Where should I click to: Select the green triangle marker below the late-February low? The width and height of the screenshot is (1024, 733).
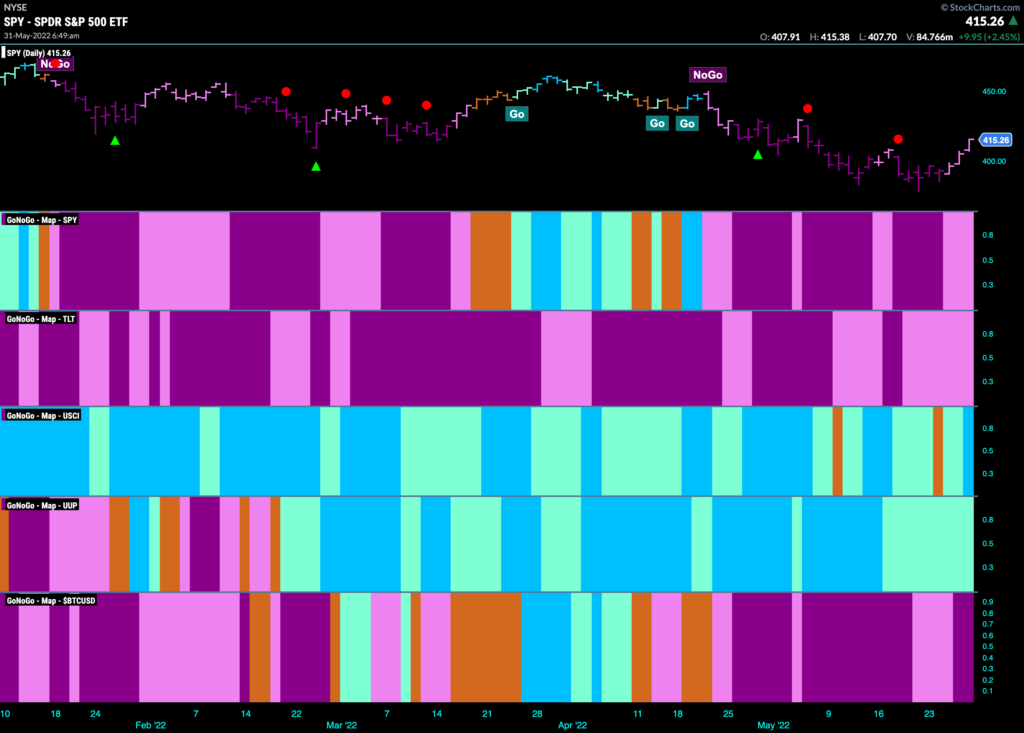coord(316,167)
